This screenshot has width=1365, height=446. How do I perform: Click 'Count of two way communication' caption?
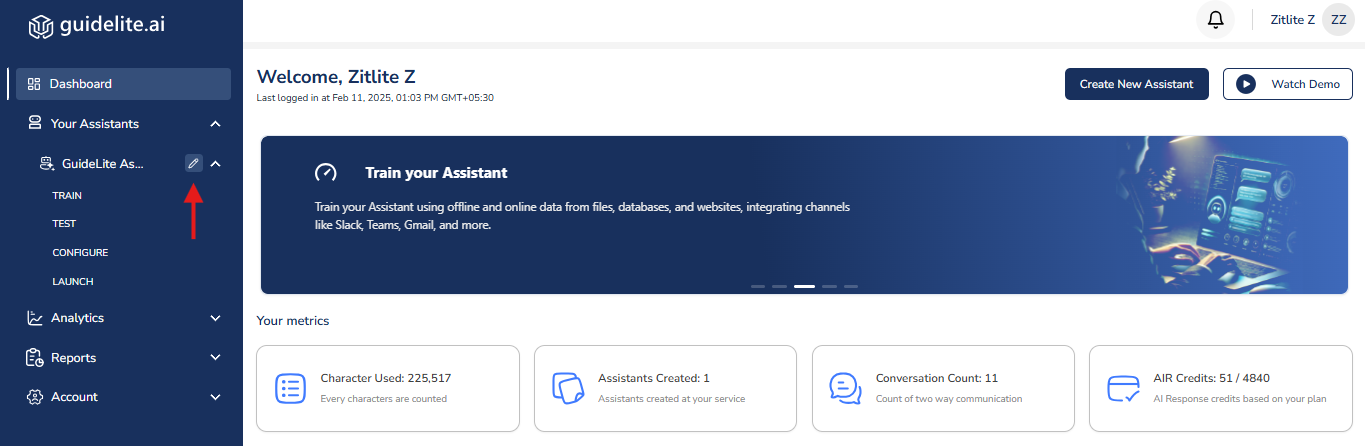[x=949, y=399]
